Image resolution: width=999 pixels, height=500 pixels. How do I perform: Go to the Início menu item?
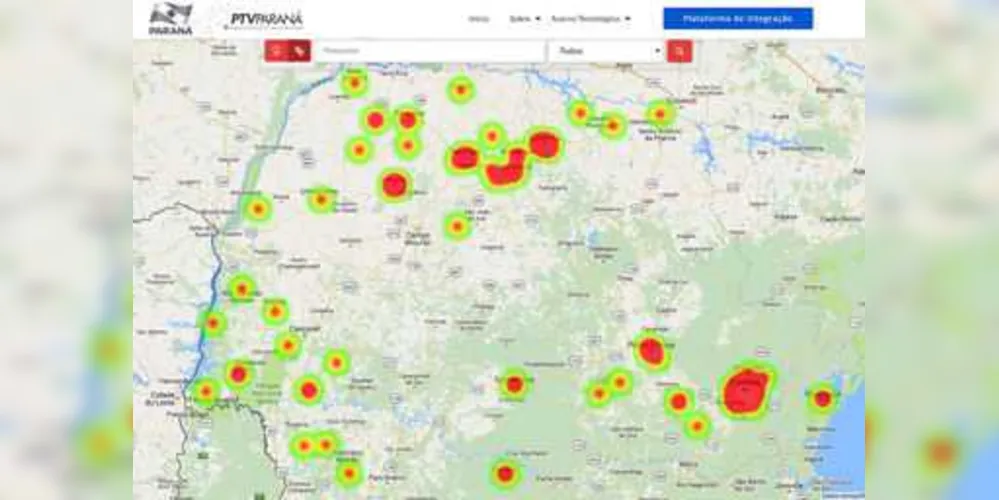coord(478,19)
